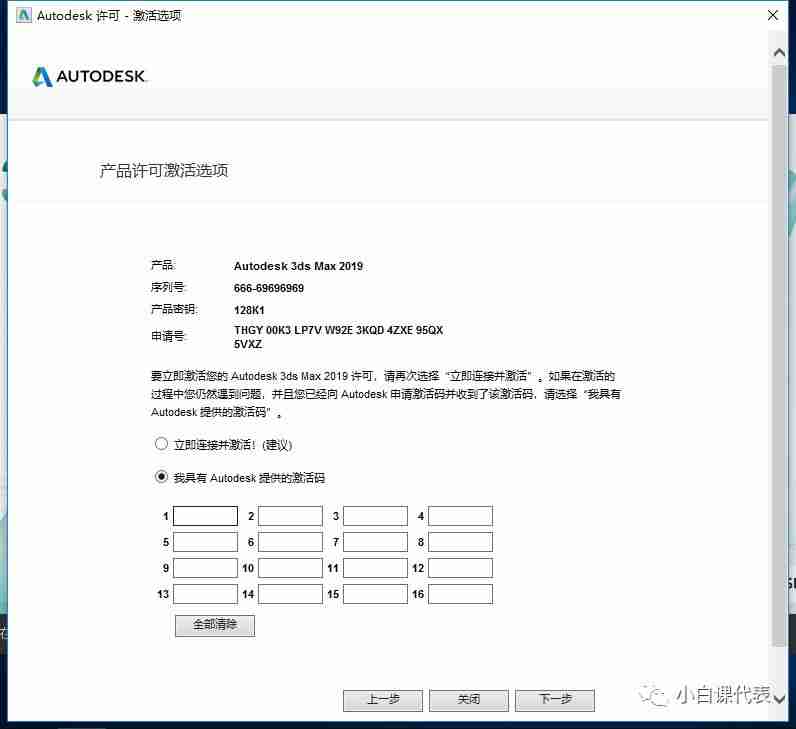This screenshot has height=729, width=796.
Task: Click the Autodesk logo in header
Action: click(89, 77)
